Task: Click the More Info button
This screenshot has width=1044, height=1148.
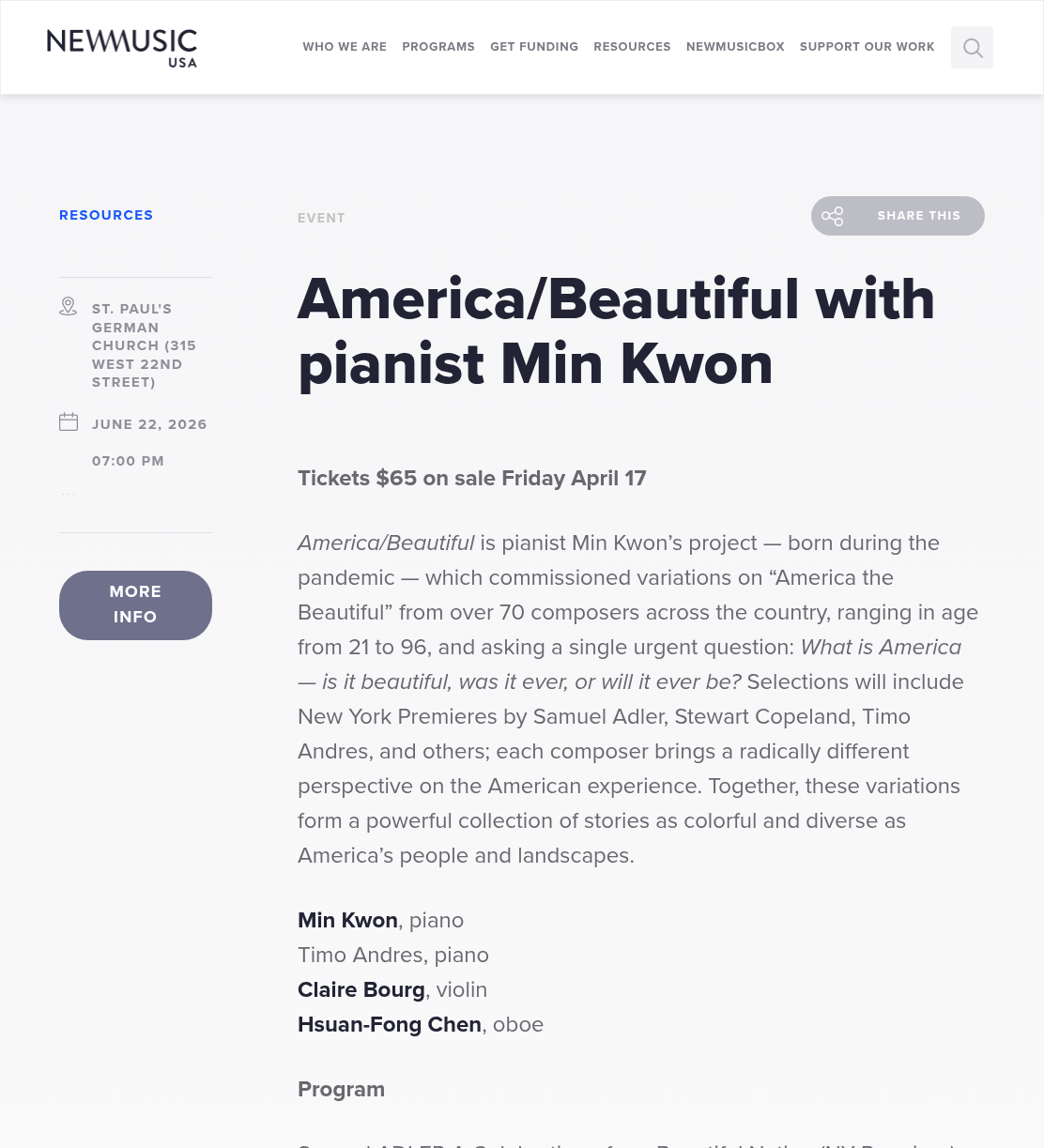Action: pyautogui.click(x=135, y=605)
